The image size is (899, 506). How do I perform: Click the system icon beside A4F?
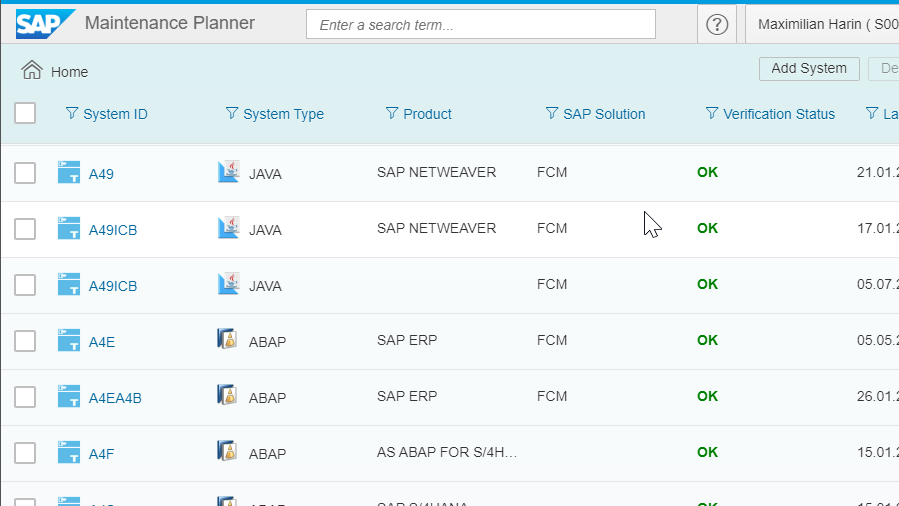click(69, 452)
